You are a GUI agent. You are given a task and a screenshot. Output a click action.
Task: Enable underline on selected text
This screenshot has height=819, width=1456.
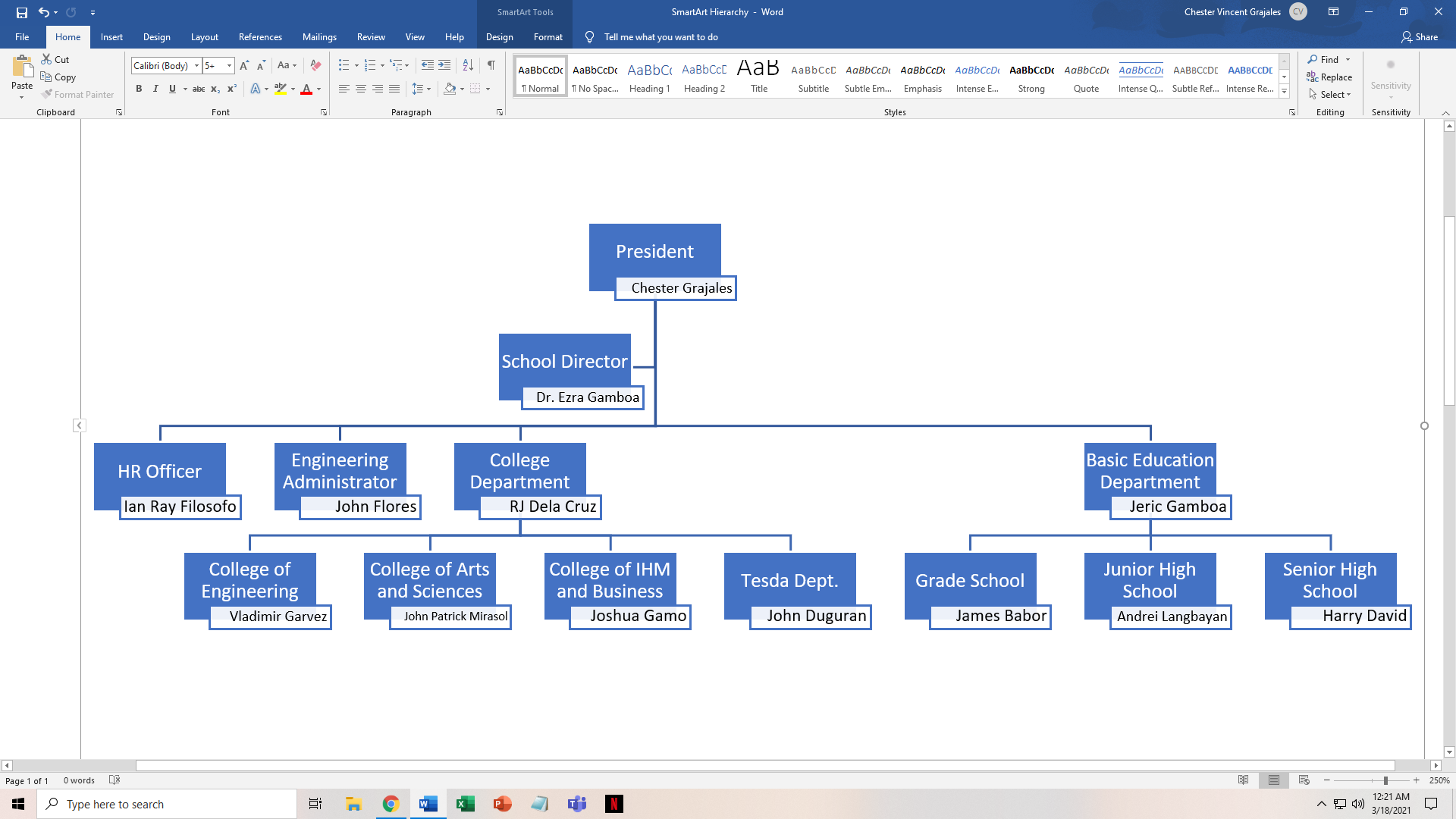[172, 89]
